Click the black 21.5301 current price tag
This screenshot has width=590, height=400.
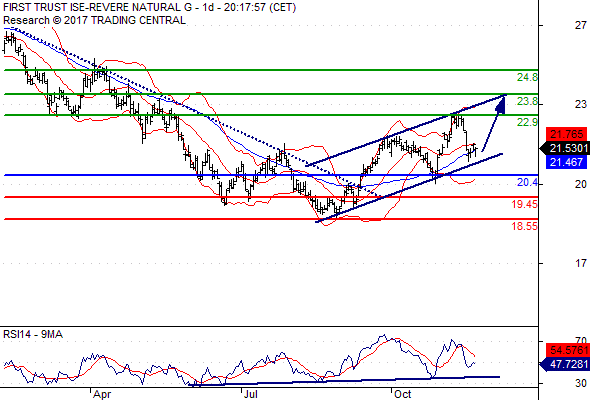pyautogui.click(x=565, y=148)
